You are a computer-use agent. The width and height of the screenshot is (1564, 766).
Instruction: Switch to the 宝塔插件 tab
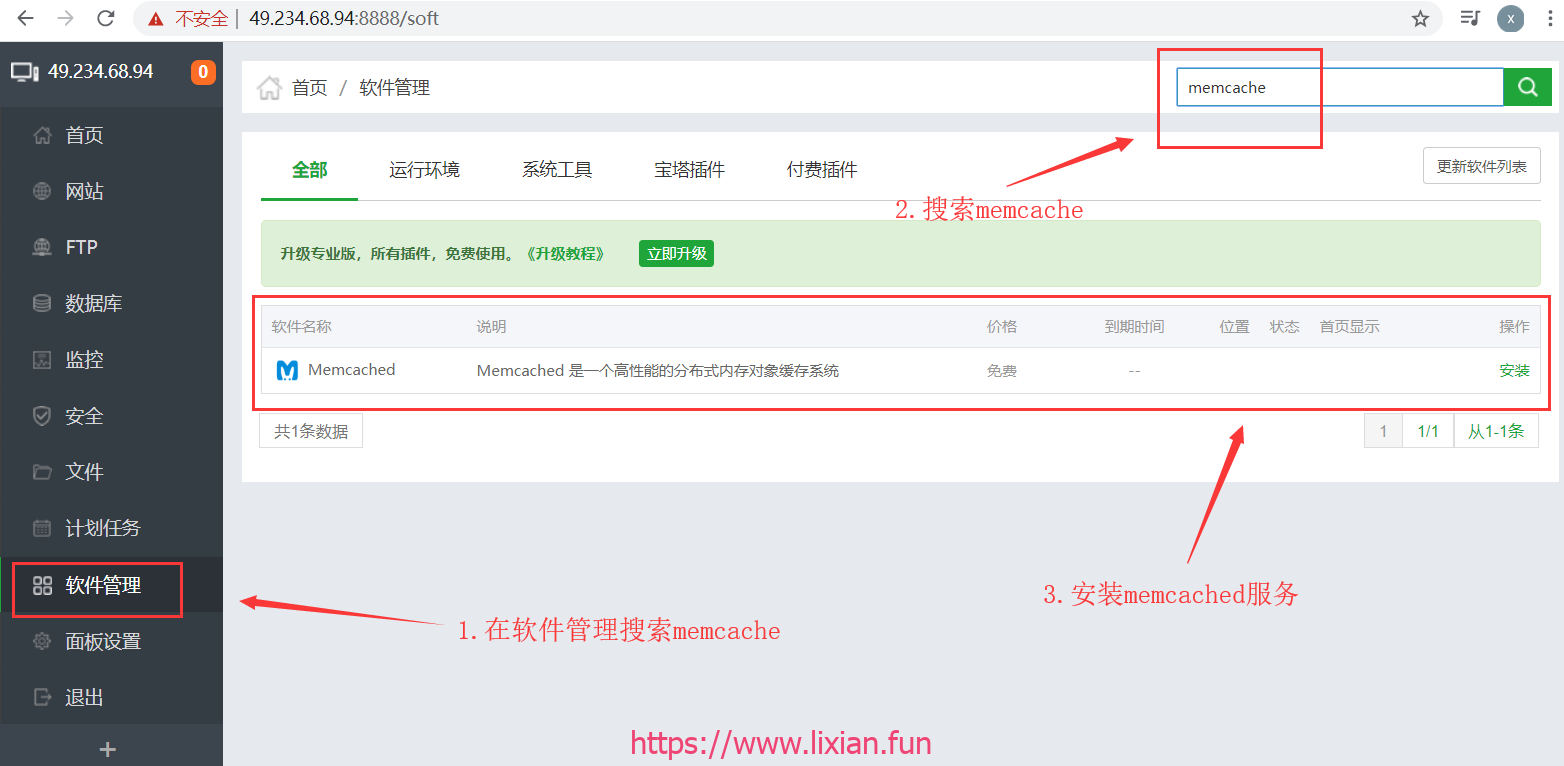[689, 170]
